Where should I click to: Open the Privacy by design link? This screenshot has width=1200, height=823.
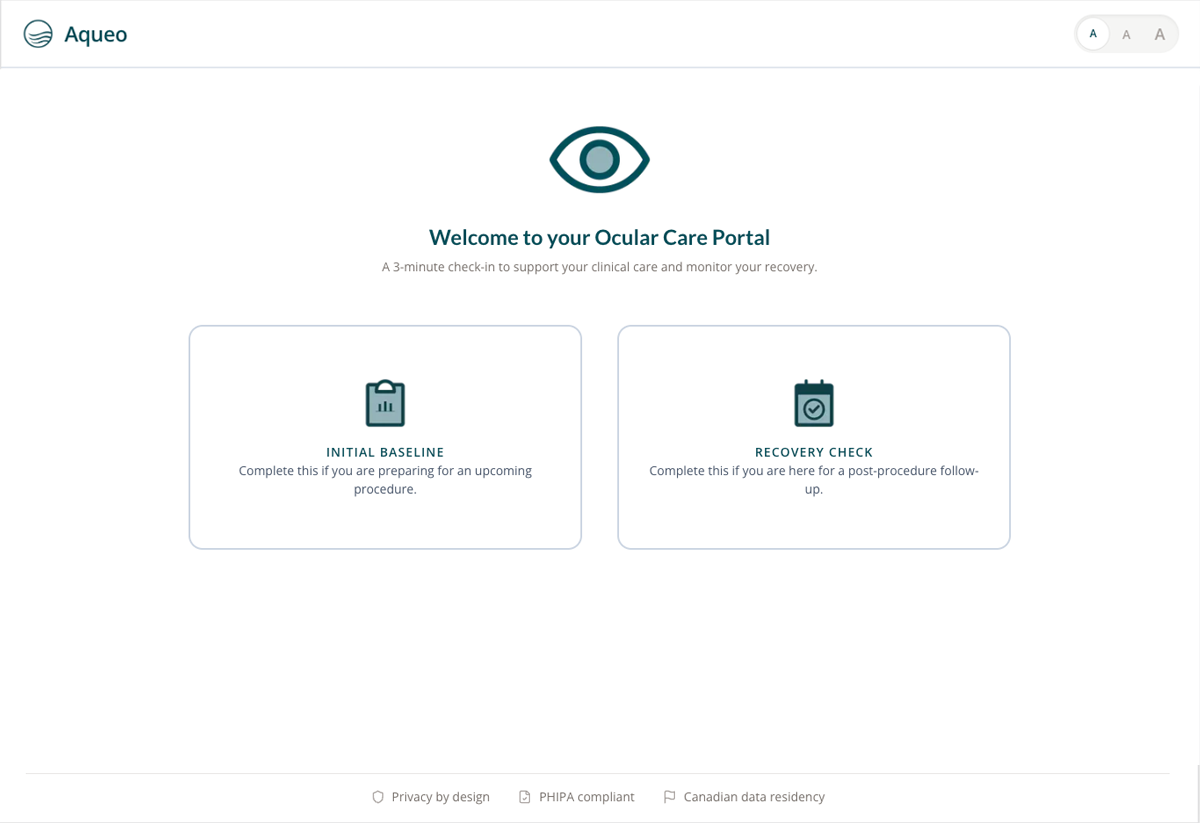pyautogui.click(x=440, y=796)
